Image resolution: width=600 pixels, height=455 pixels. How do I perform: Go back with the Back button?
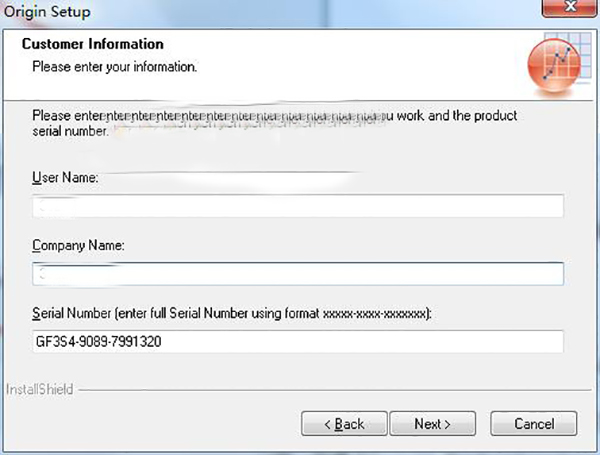coord(344,424)
